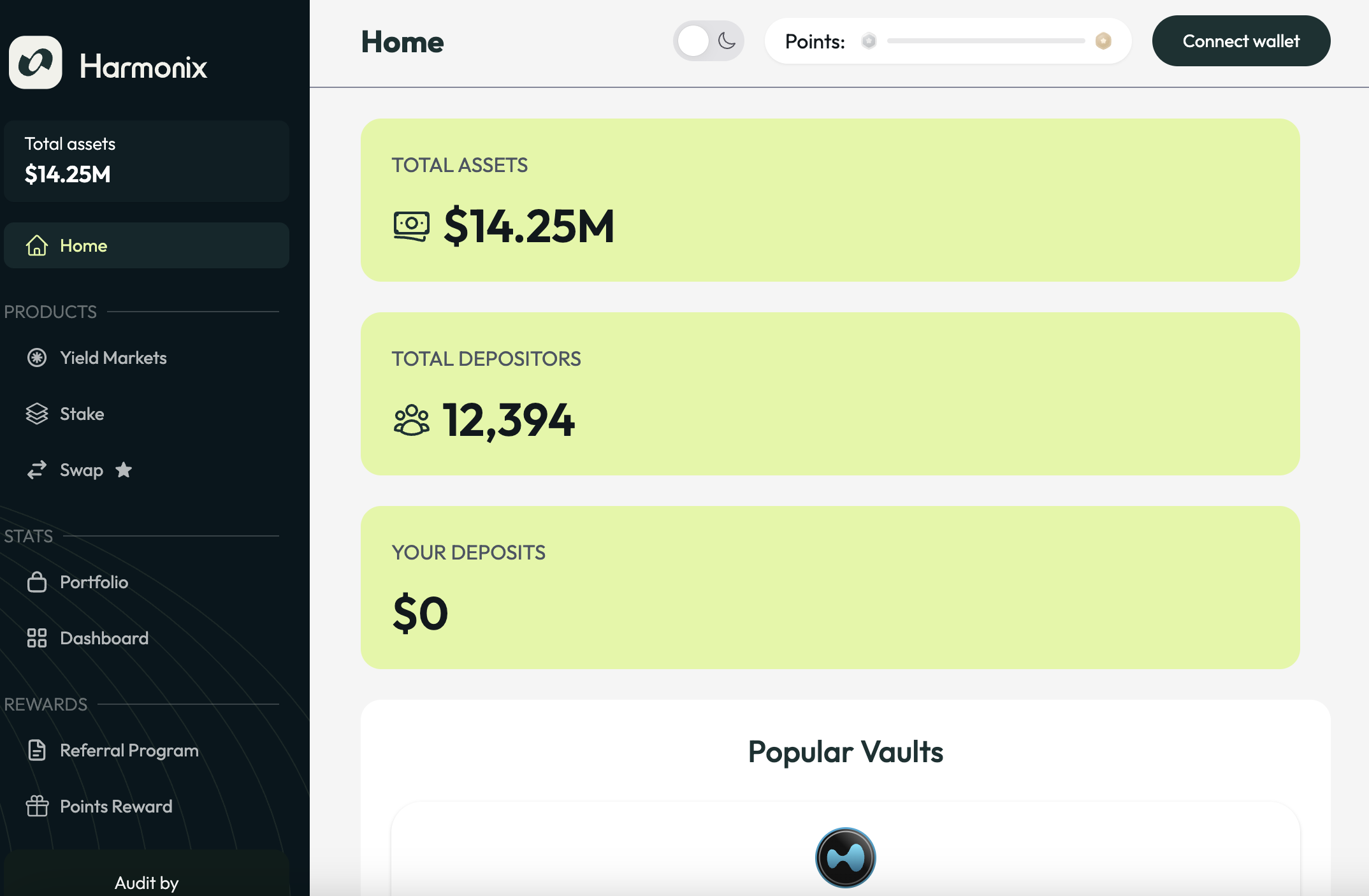Click the Total Assets card
Viewport: 1369px width, 896px height.
point(830,200)
